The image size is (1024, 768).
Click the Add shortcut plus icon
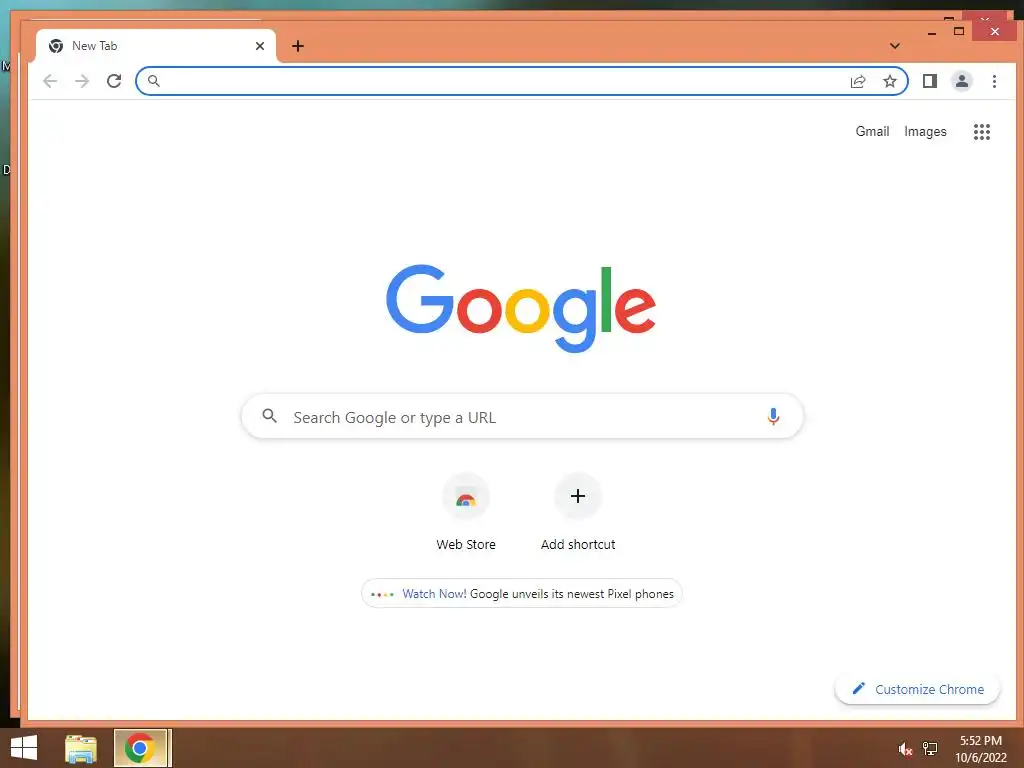click(577, 496)
